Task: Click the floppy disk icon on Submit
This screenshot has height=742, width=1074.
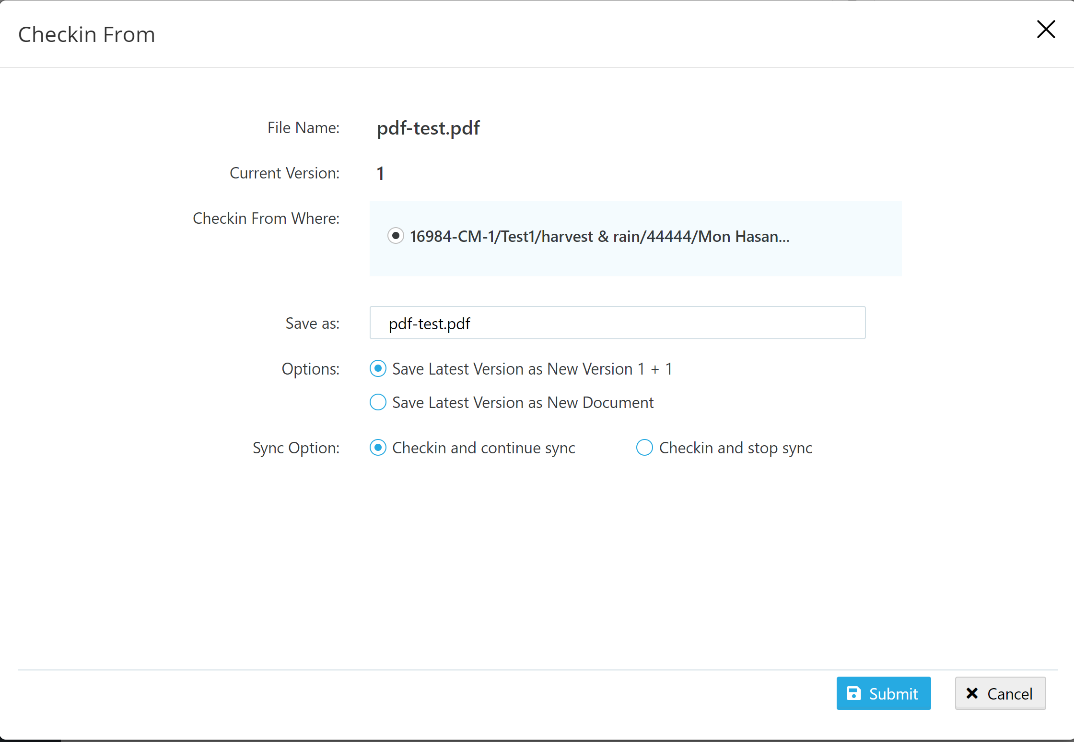Action: click(854, 694)
